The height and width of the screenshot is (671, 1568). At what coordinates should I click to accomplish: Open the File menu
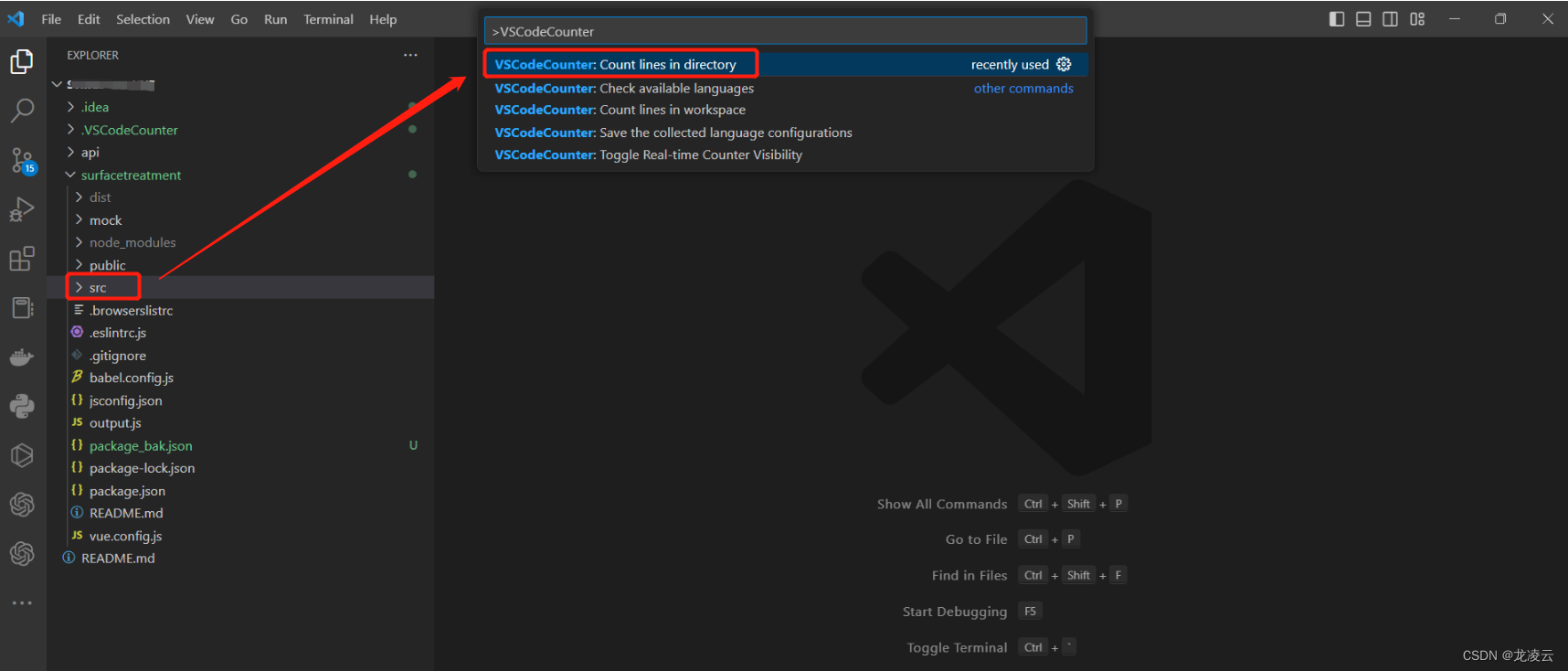[x=51, y=19]
